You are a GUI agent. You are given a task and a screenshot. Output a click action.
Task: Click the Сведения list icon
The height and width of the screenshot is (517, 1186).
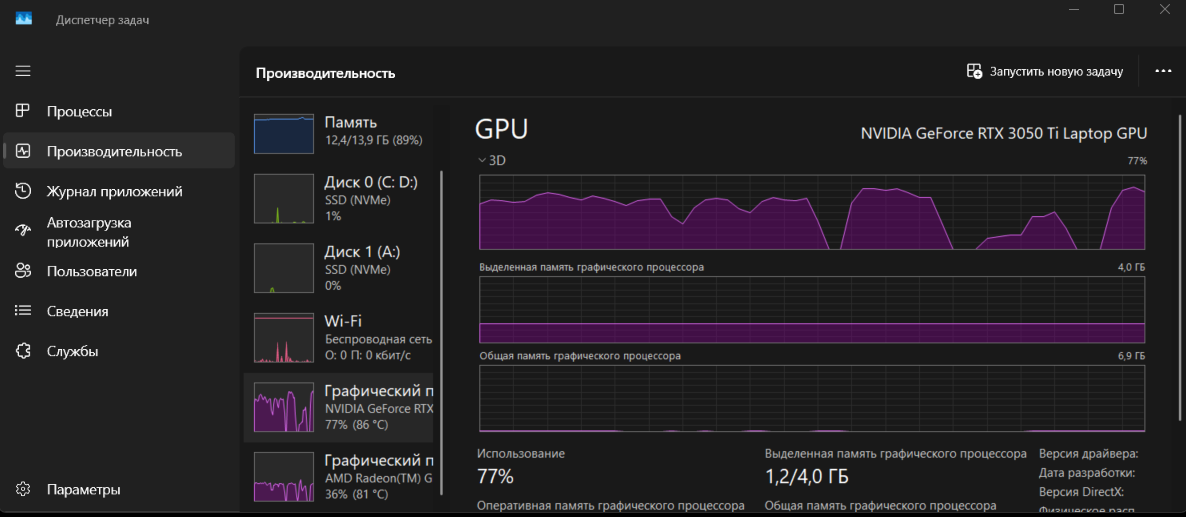pyautogui.click(x=23, y=311)
